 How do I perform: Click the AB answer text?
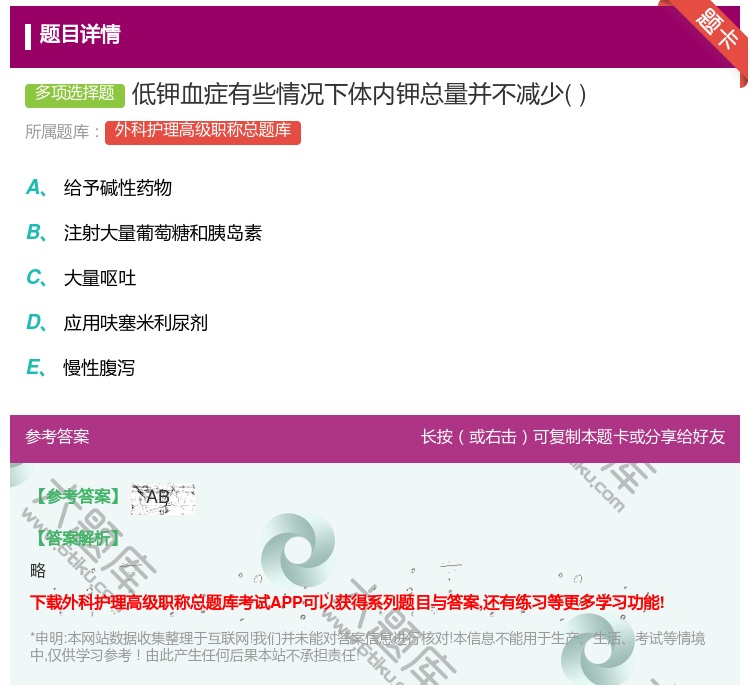click(x=158, y=497)
